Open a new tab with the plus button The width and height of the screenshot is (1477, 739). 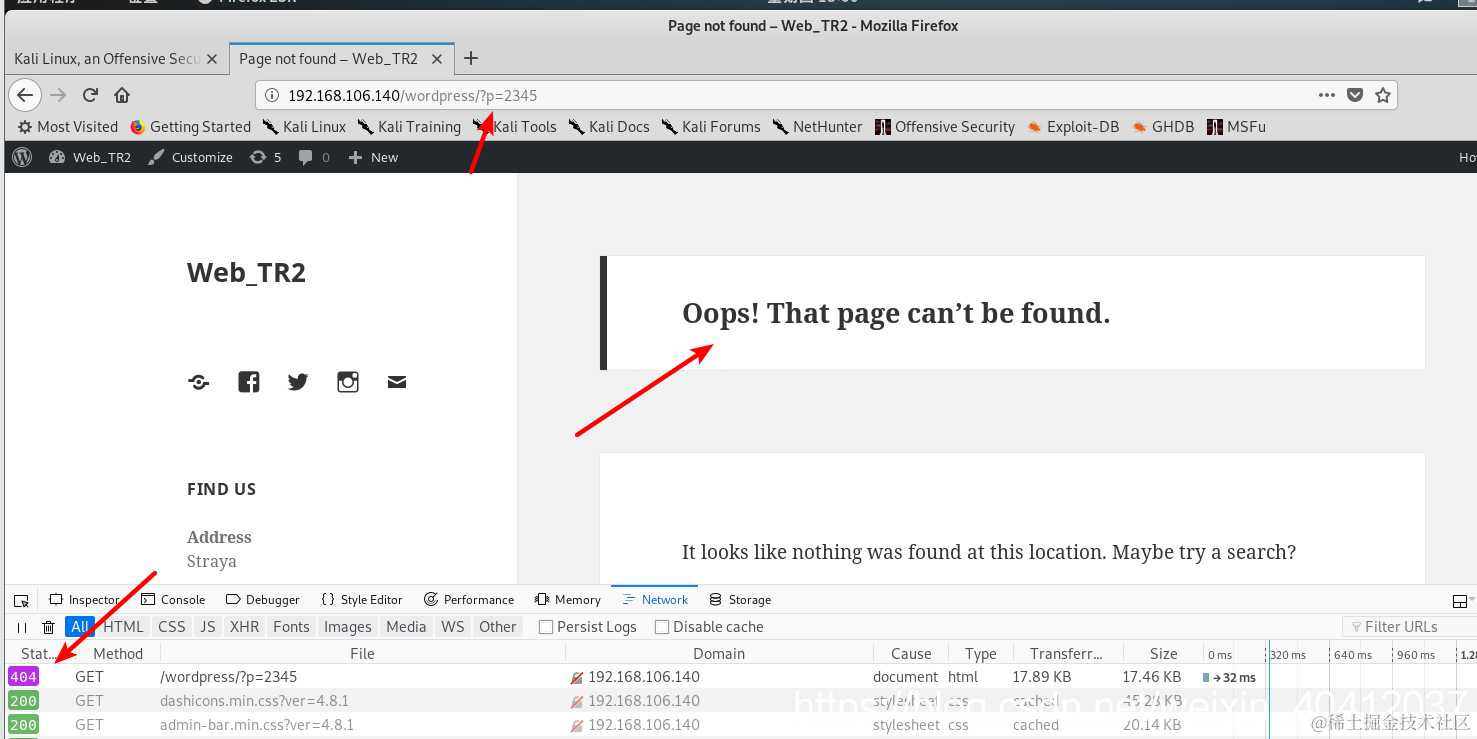coord(471,58)
